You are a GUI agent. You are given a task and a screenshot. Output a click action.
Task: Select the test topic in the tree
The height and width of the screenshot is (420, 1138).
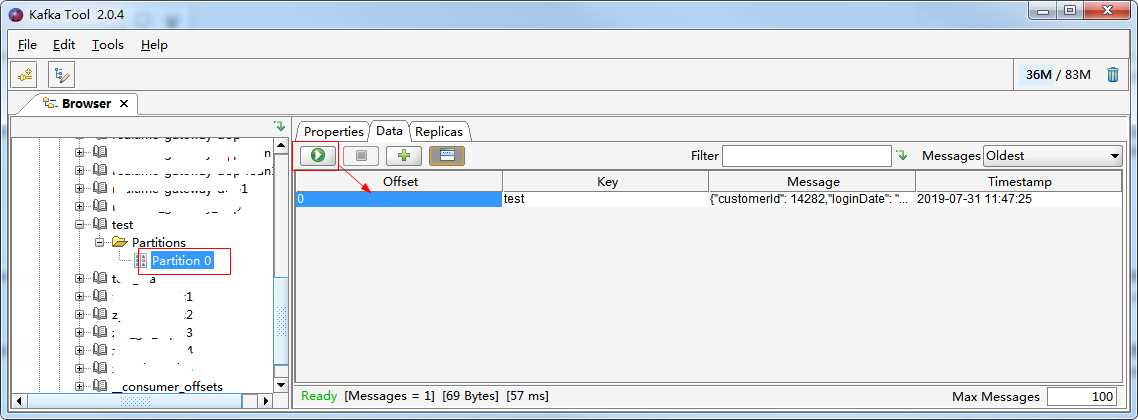click(x=123, y=225)
